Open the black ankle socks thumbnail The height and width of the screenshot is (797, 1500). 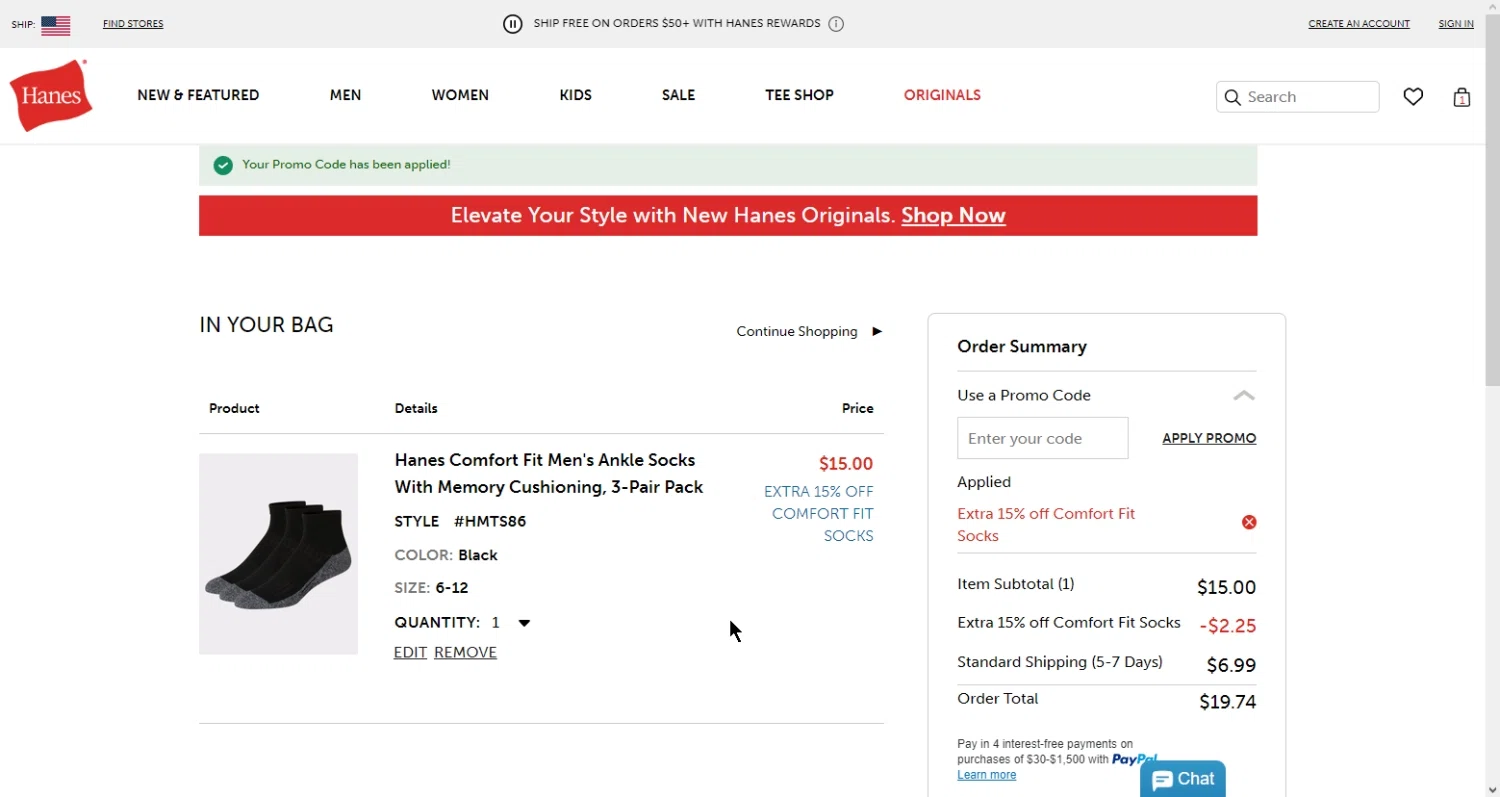click(278, 554)
